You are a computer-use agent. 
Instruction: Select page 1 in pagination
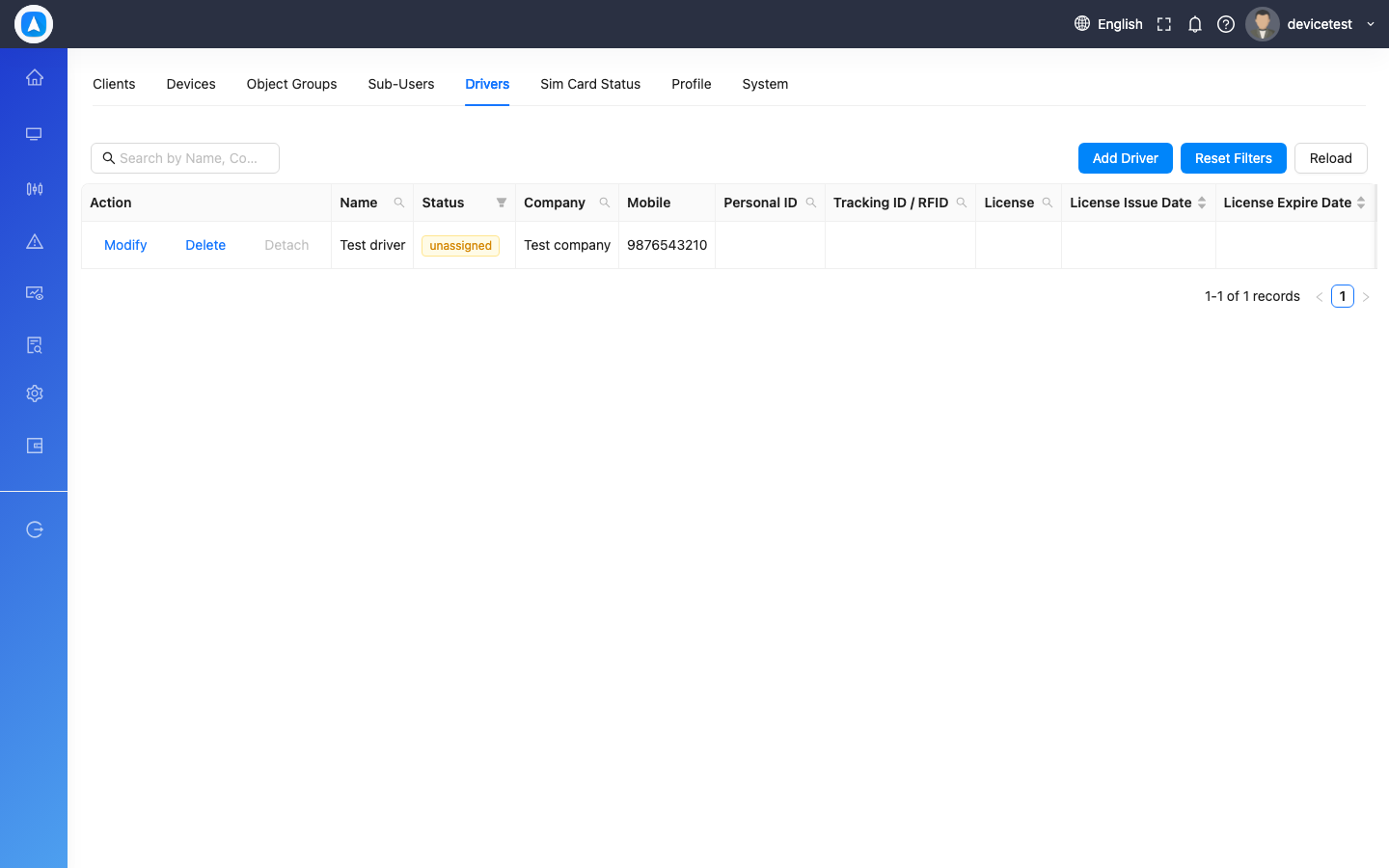pos(1343,296)
